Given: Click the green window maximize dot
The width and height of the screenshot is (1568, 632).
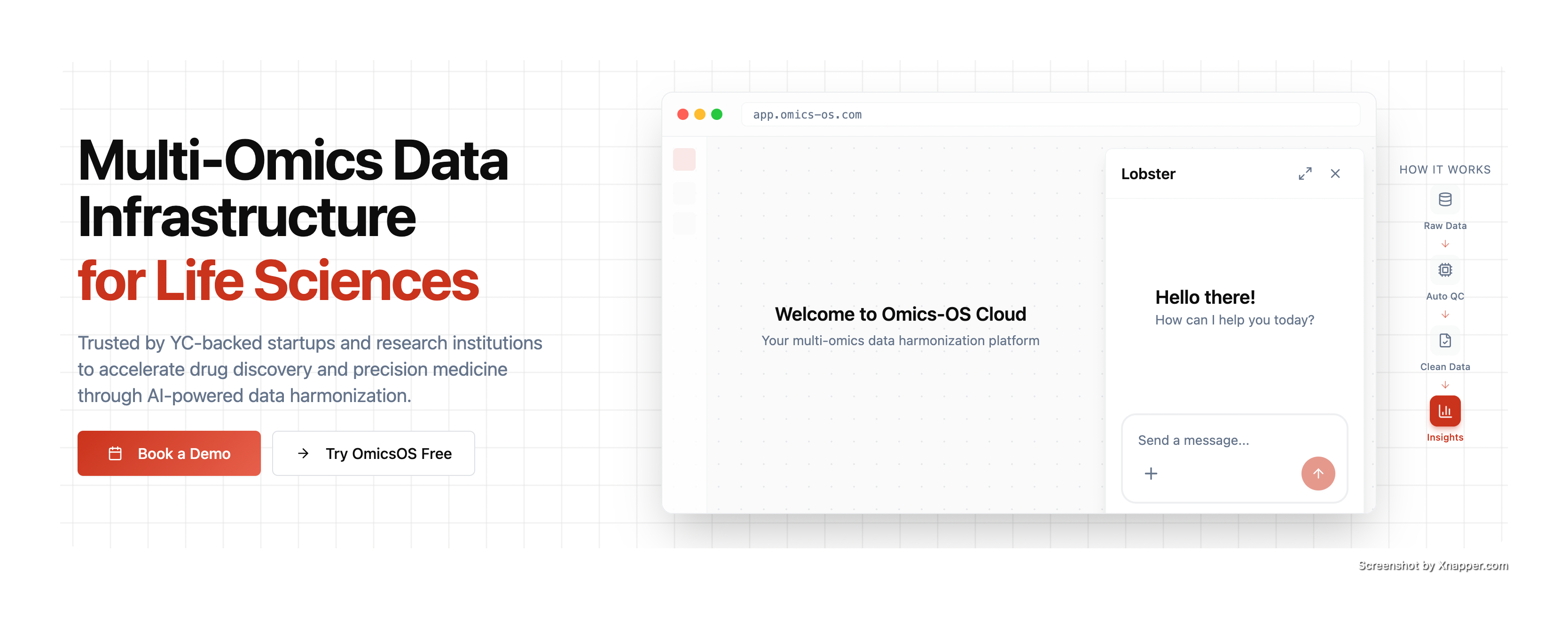Looking at the screenshot, I should pos(717,114).
